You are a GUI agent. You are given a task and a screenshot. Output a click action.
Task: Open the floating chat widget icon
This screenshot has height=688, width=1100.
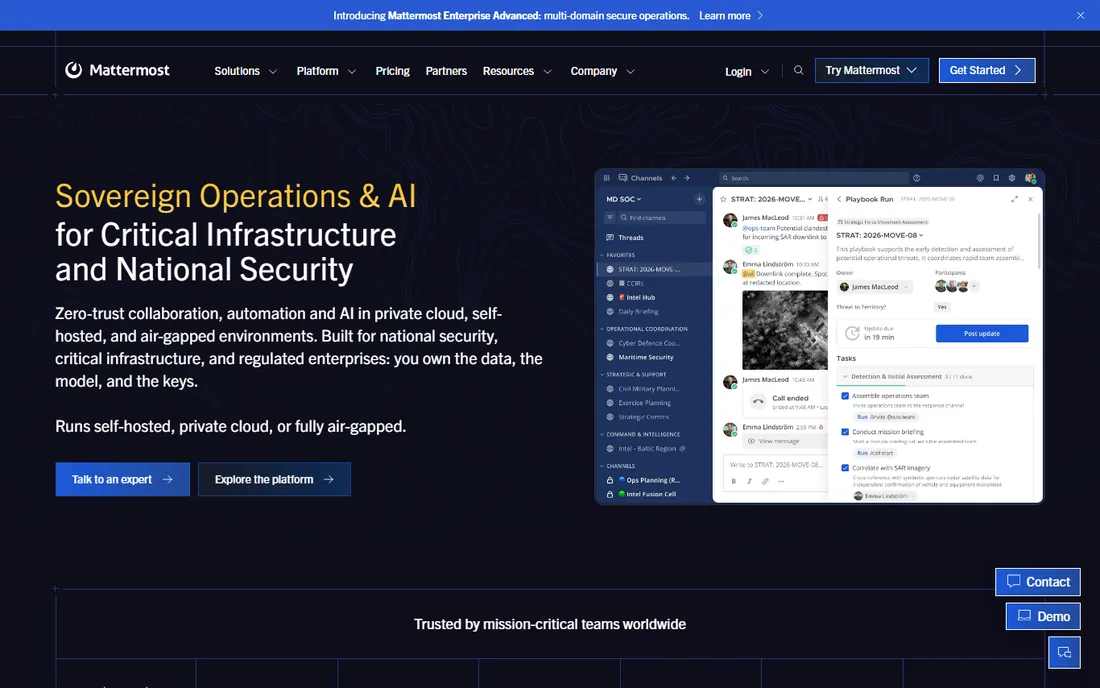coord(1064,652)
